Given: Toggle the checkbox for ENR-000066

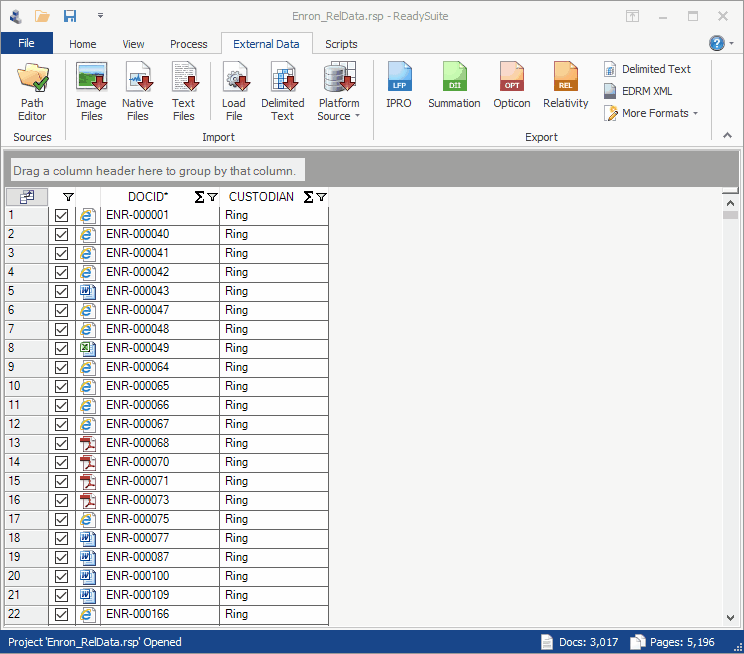Looking at the screenshot, I should pyautogui.click(x=61, y=405).
